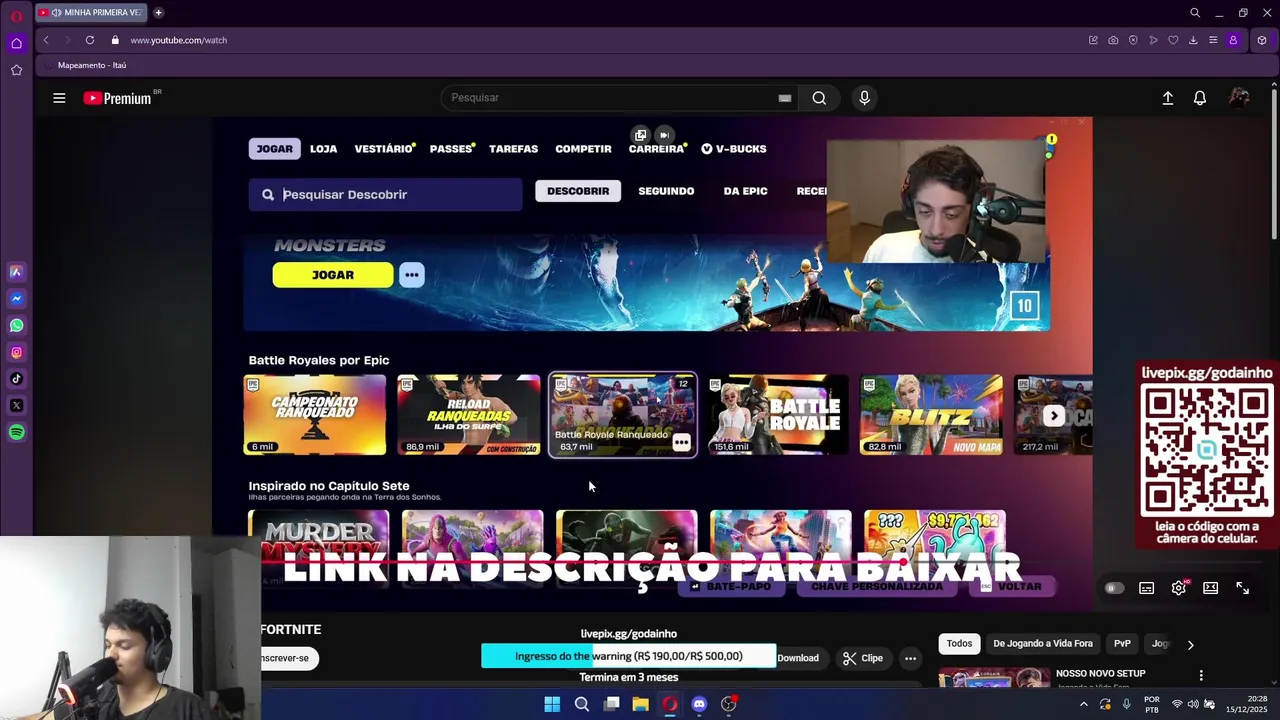This screenshot has width=1280, height=720.
Task: Open YouTube account avatar menu
Action: (1239, 98)
